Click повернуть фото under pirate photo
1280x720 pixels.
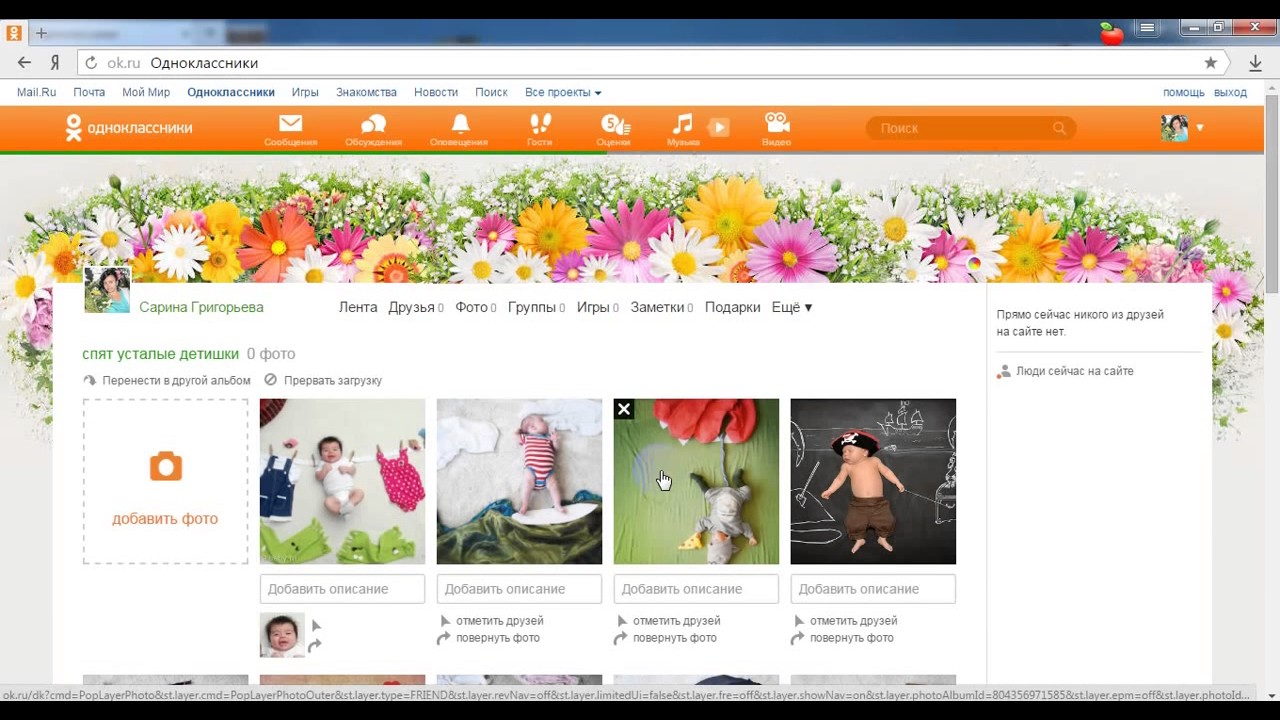click(852, 638)
